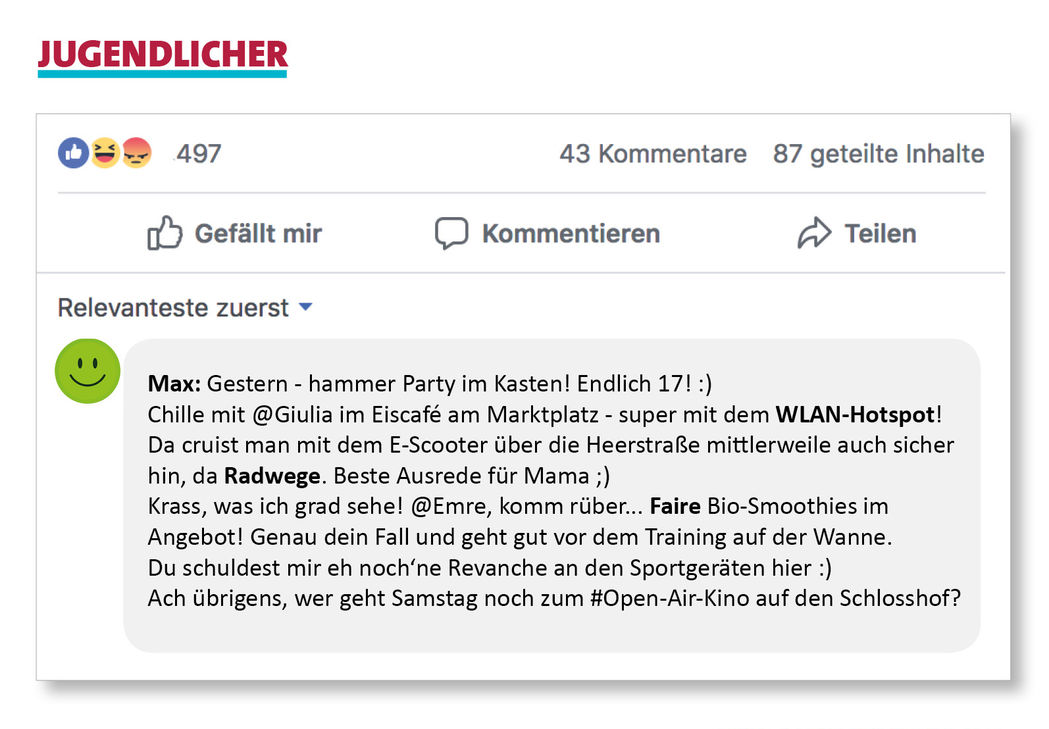The width and height of the screenshot is (1049, 729).
Task: Click the @Giulia mention in the comment
Action: pos(292,415)
